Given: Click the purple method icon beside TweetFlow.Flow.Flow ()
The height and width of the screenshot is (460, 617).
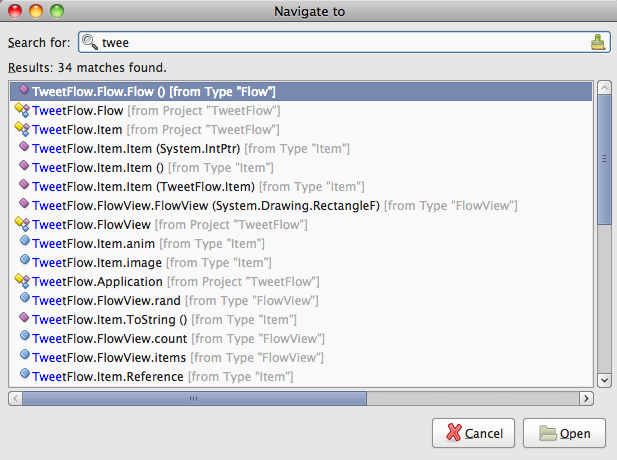Looking at the screenshot, I should click(23, 91).
